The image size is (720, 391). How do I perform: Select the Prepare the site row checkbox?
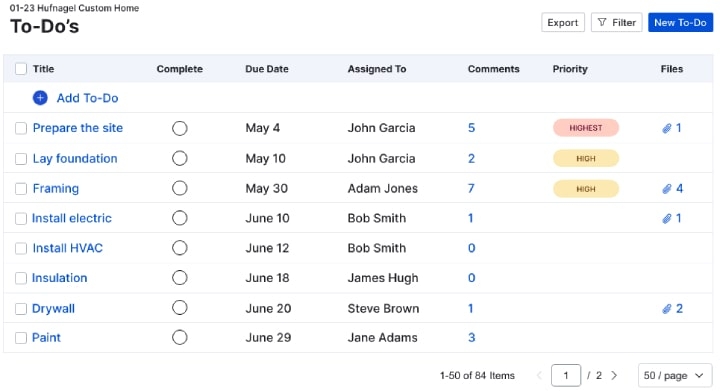[21, 128]
